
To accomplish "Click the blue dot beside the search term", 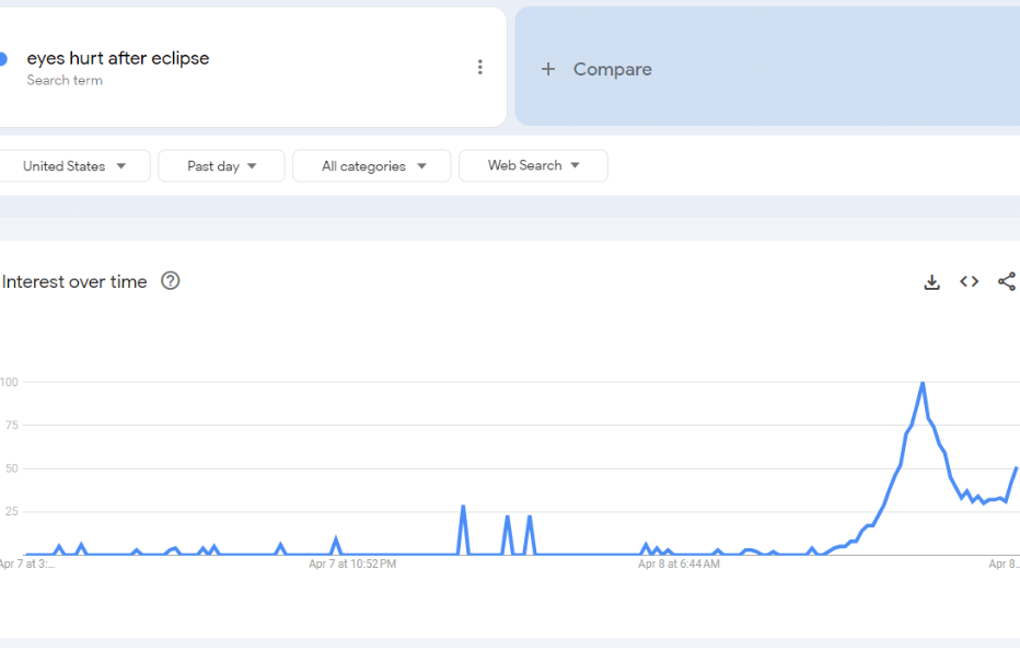I will point(3,58).
